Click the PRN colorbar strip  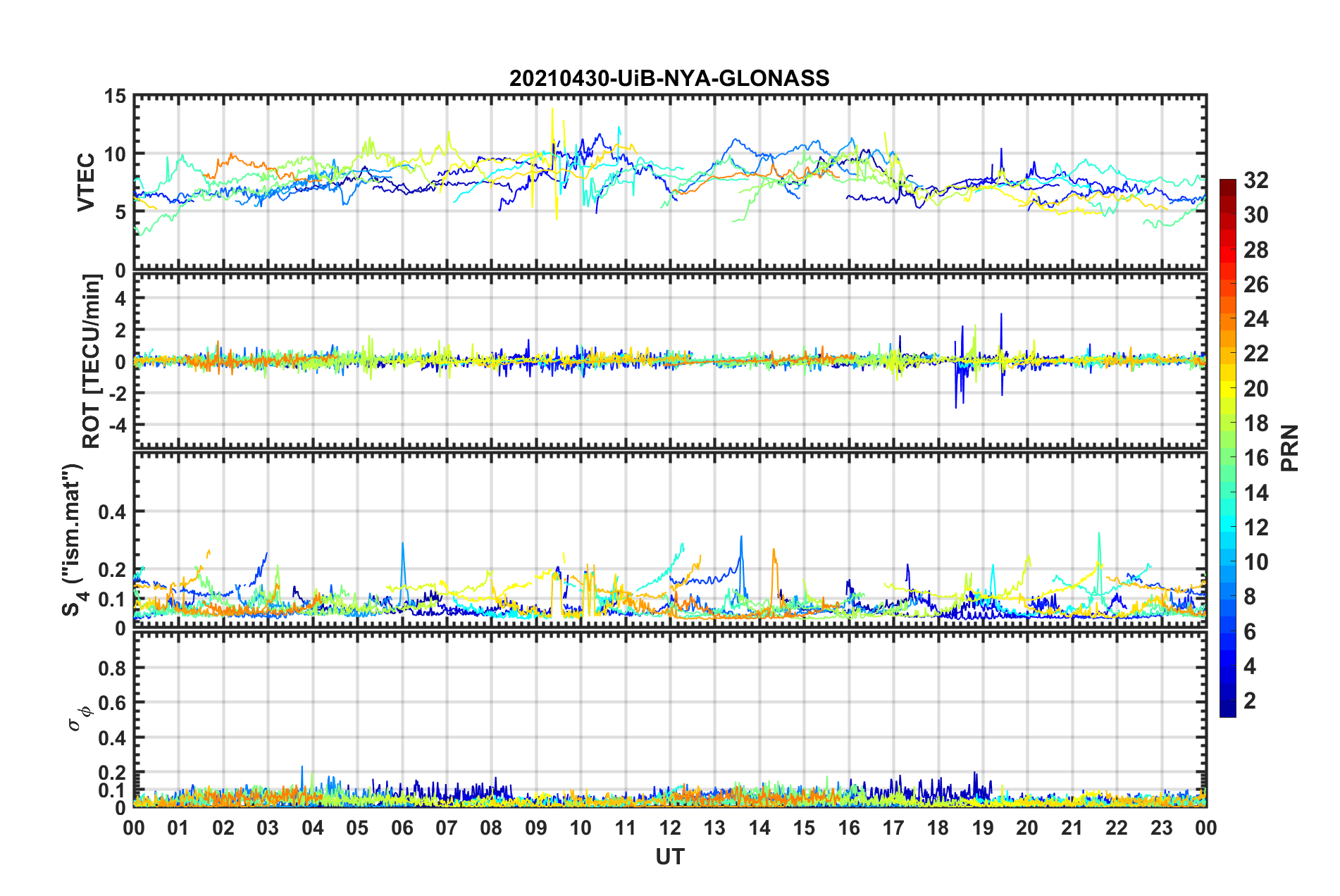click(x=1227, y=448)
